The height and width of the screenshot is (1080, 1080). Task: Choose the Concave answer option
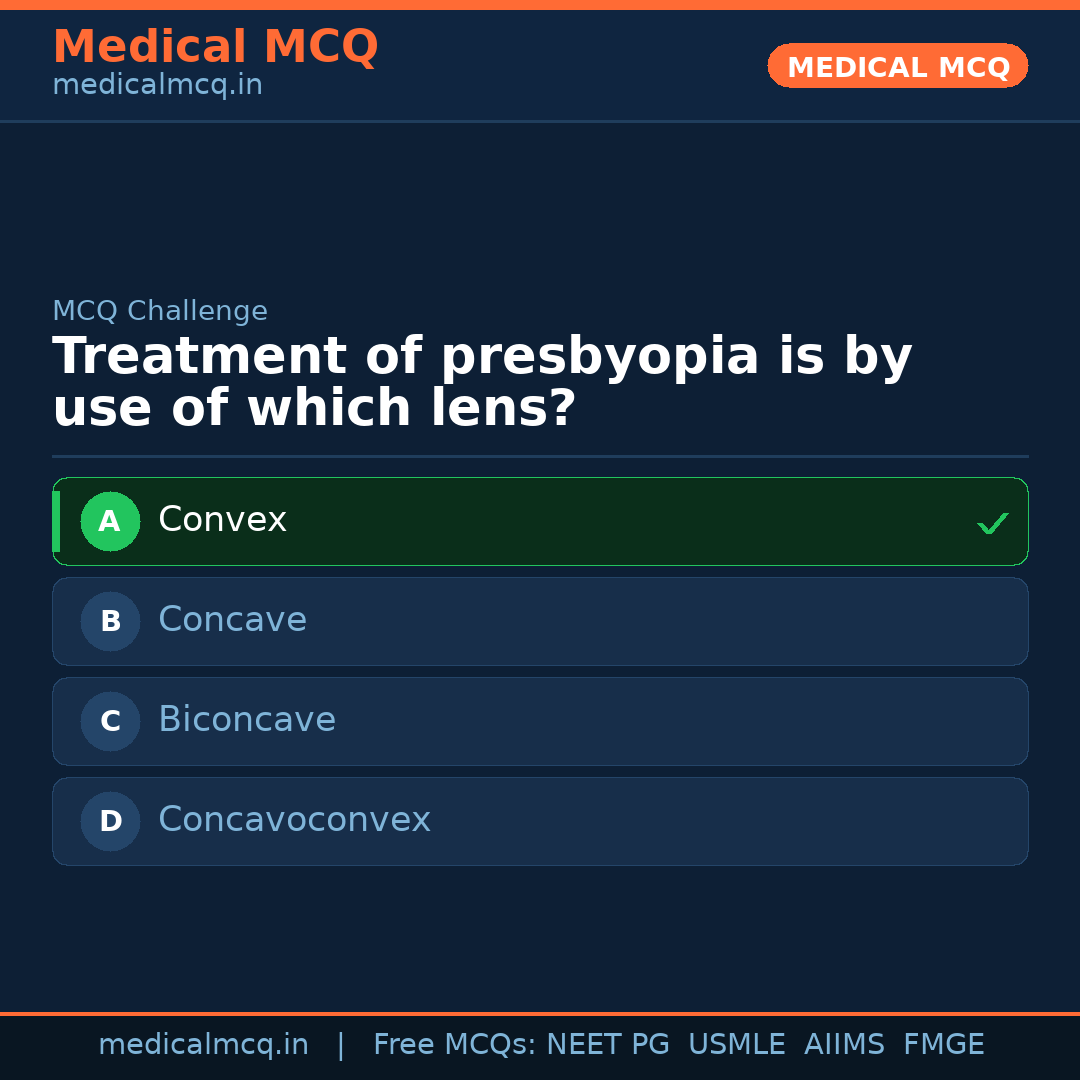(232, 620)
